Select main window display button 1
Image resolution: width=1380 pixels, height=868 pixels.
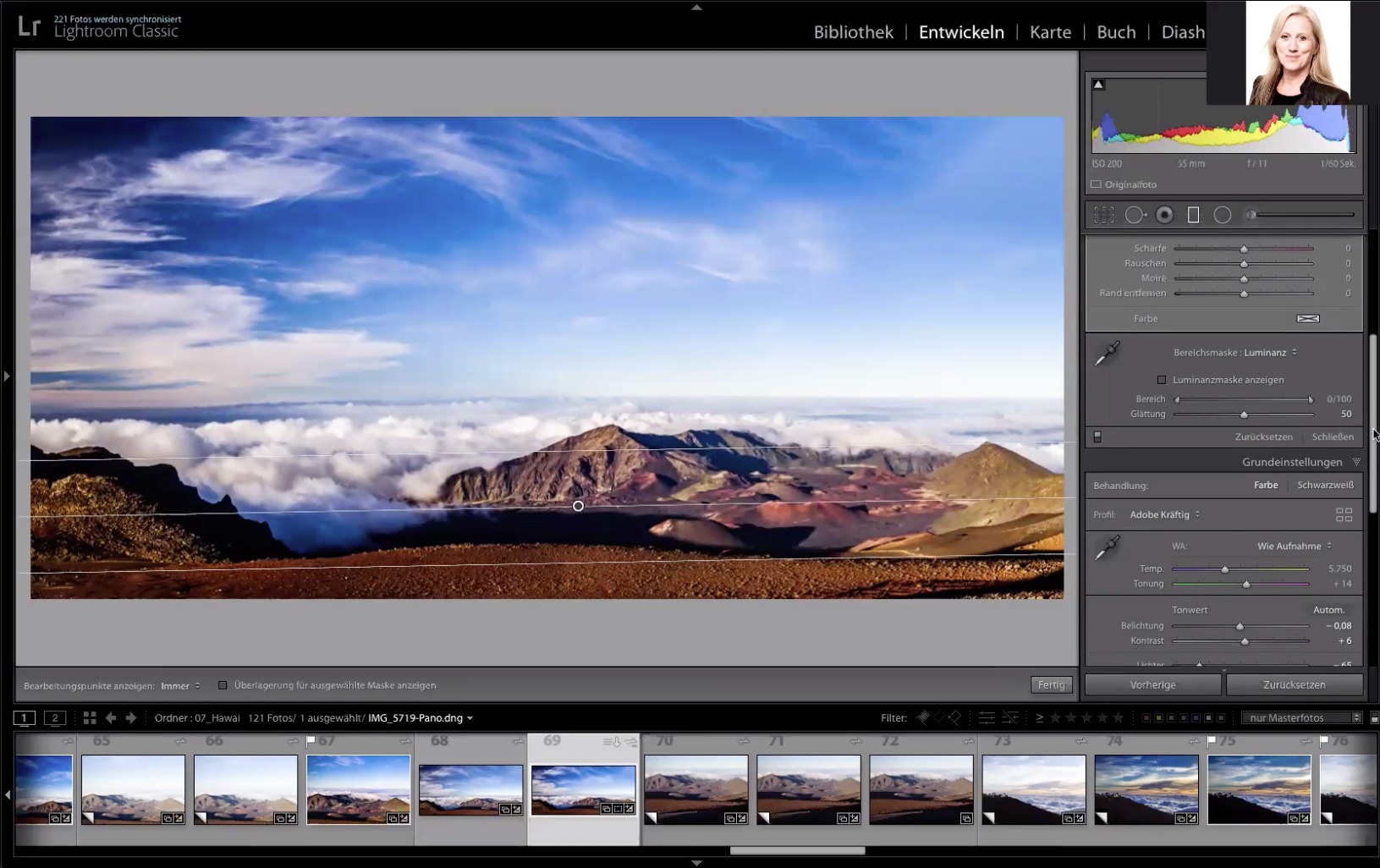coord(25,717)
